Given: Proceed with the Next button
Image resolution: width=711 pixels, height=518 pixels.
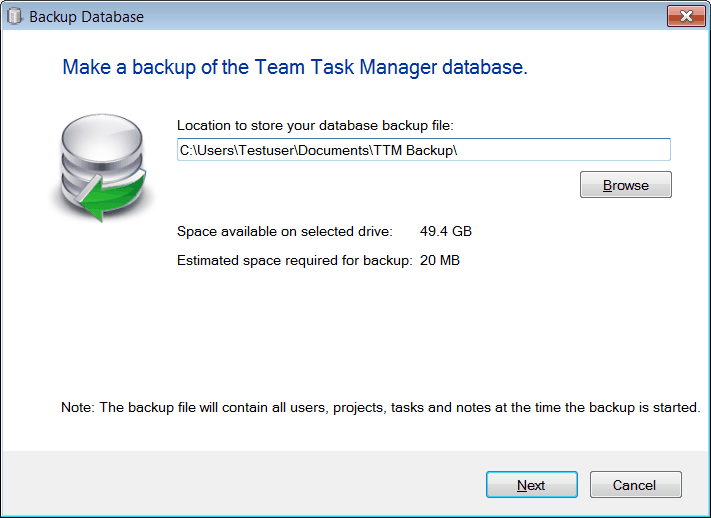Looking at the screenshot, I should point(531,485).
